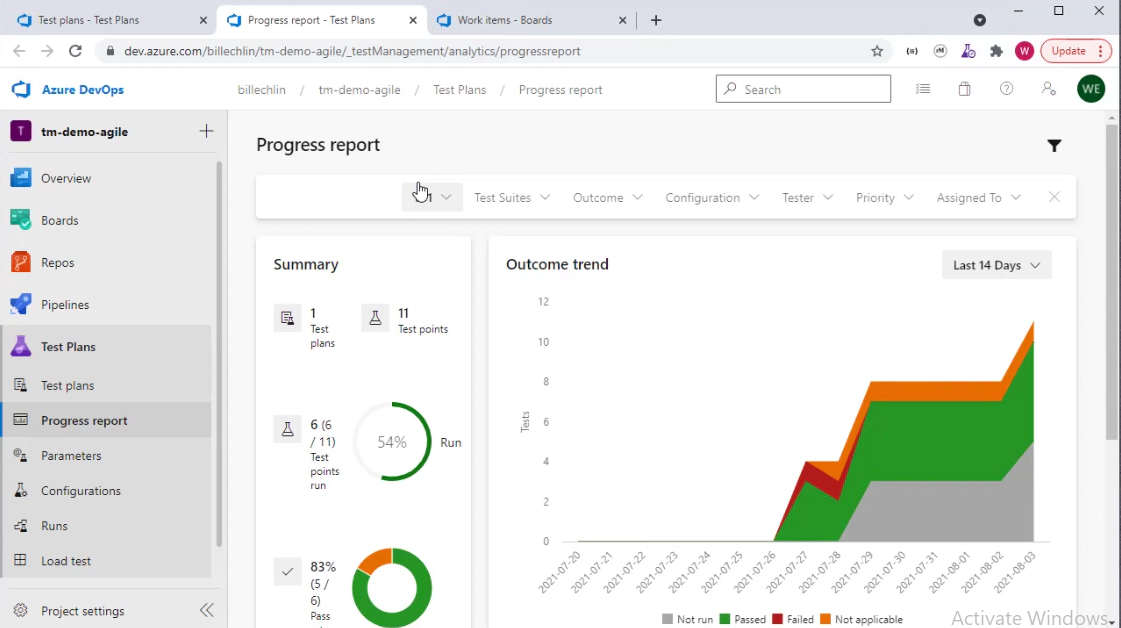Open Project settings link

click(x=82, y=611)
